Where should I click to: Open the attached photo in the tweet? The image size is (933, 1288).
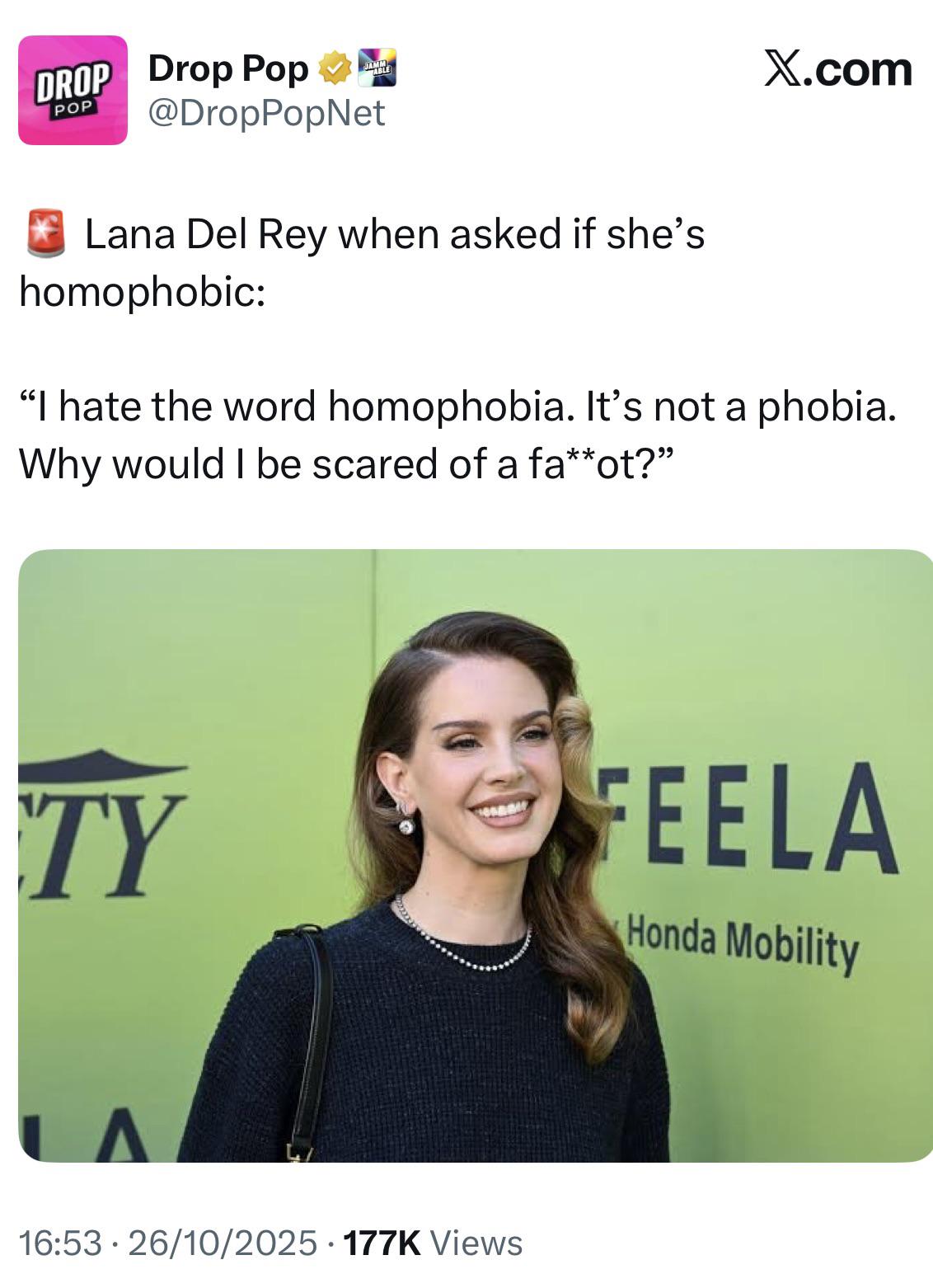[x=476, y=855]
